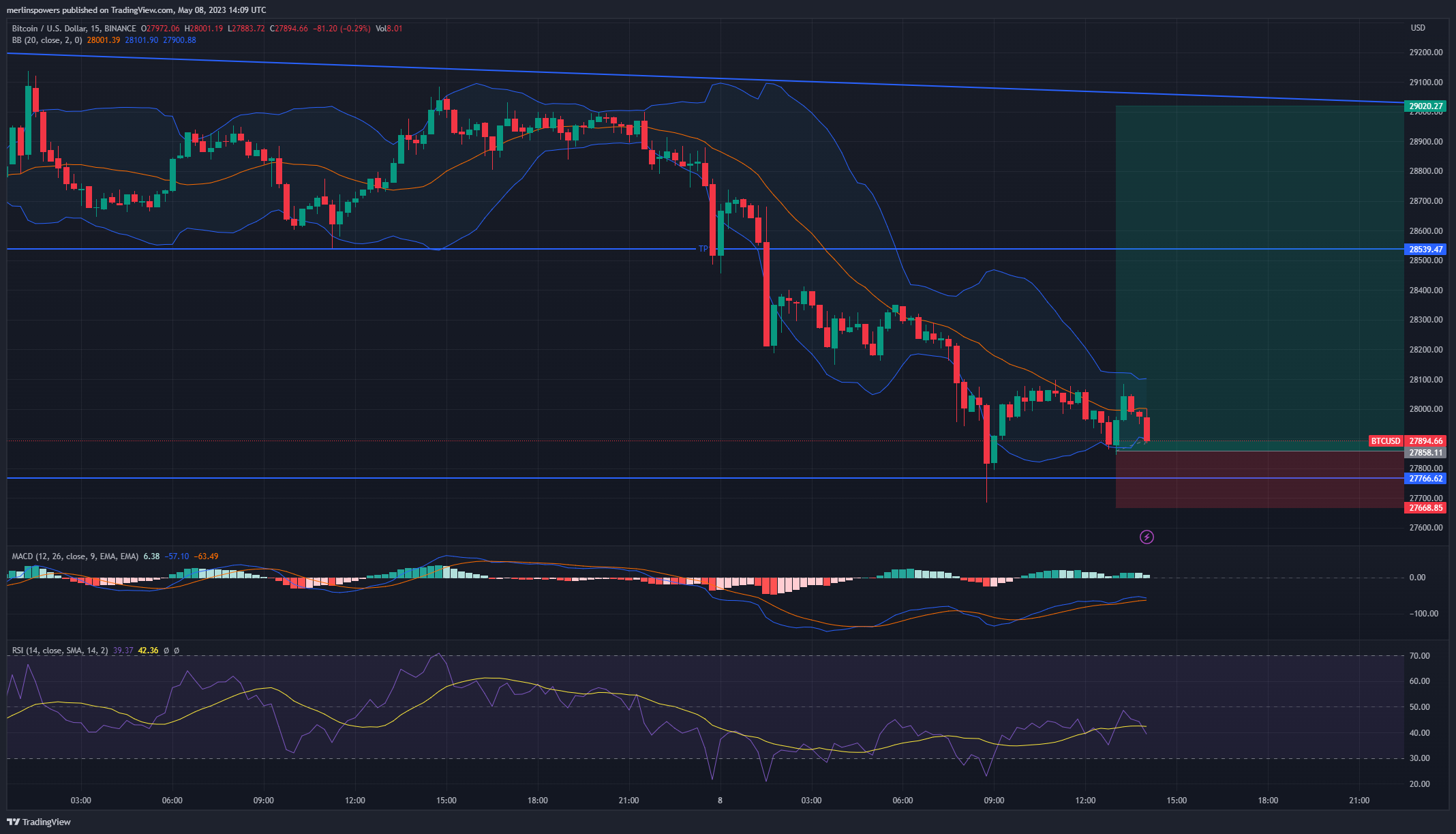Click the MACD signal value −63.49
The width and height of the screenshot is (1456, 834).
207,556
